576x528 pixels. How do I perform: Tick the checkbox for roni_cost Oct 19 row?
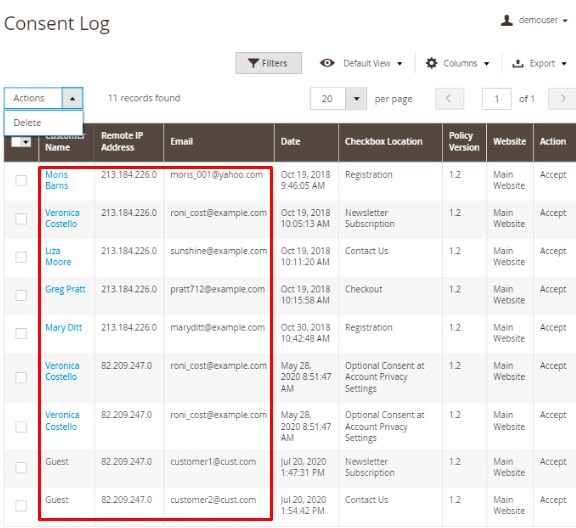(21, 219)
